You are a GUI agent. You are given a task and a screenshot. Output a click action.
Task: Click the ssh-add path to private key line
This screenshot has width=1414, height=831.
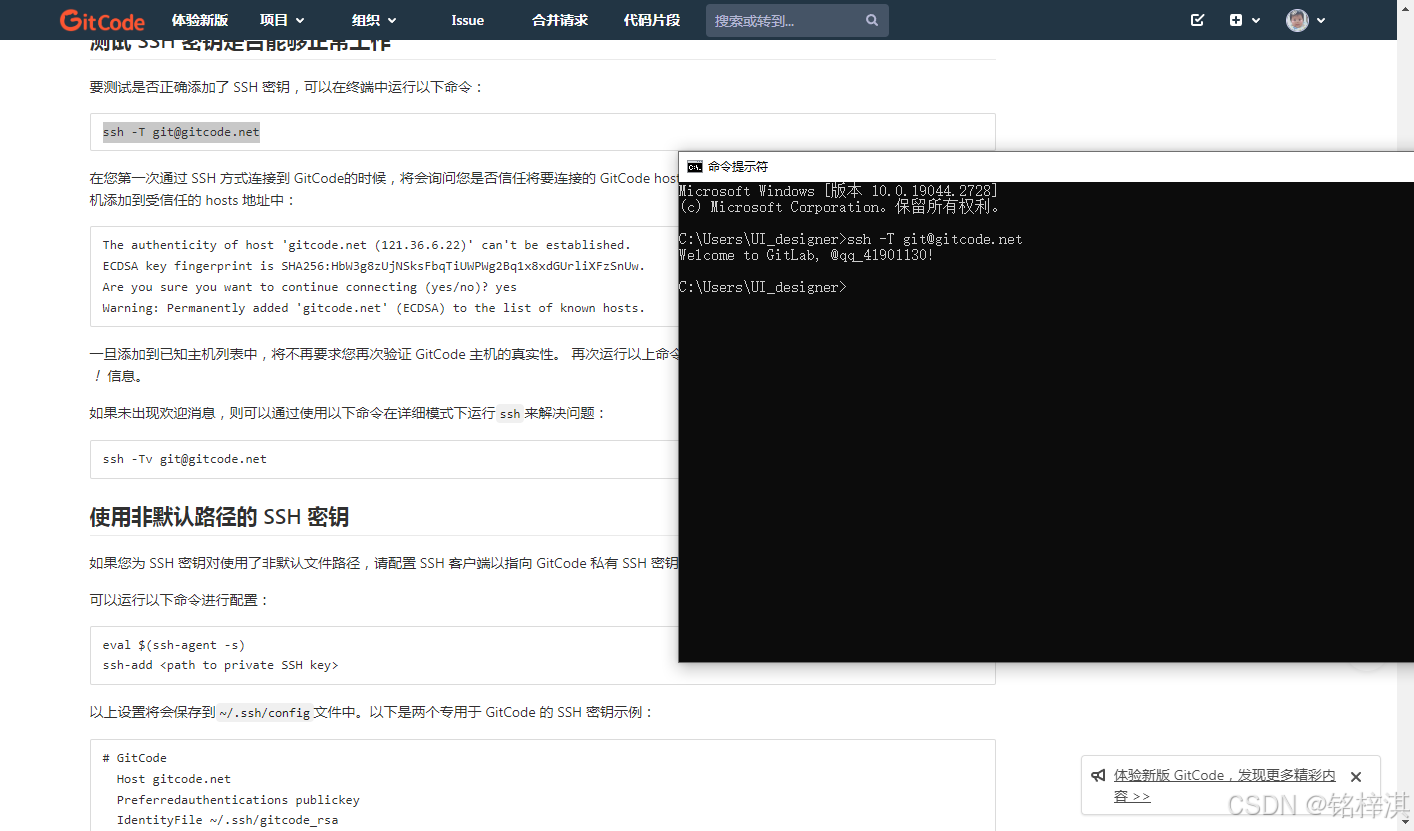coord(220,665)
